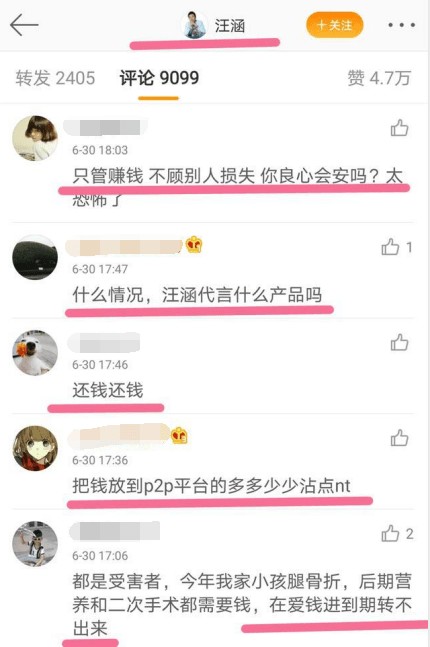Open the dog avatar of 还钱还钱 commenter
The width and height of the screenshot is (430, 647).
tap(35, 353)
